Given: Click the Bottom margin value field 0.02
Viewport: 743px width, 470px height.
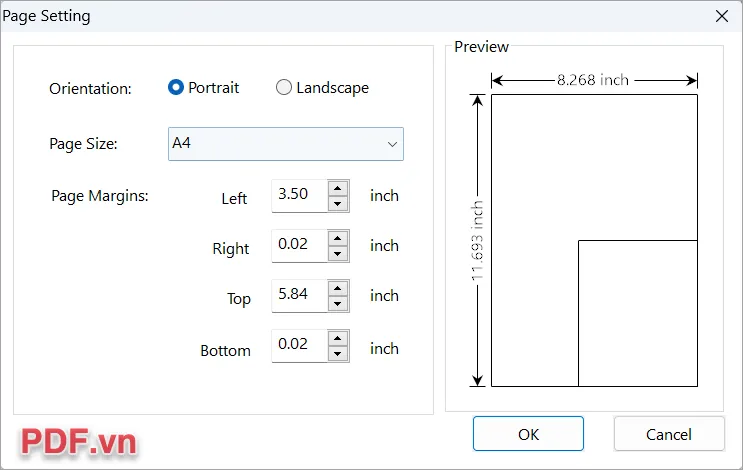Looking at the screenshot, I should pos(299,346).
